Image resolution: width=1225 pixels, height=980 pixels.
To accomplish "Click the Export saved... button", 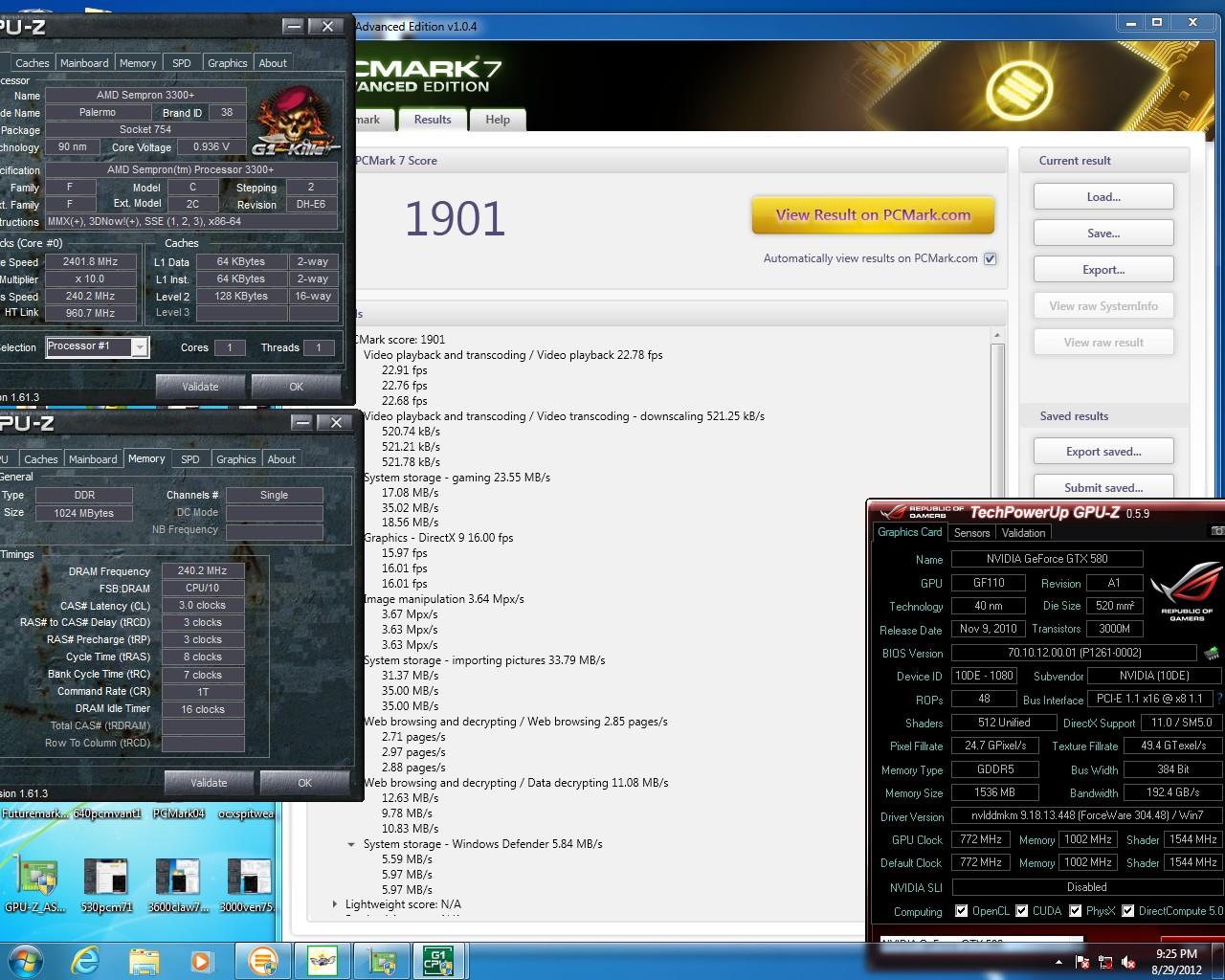I will point(1103,452).
